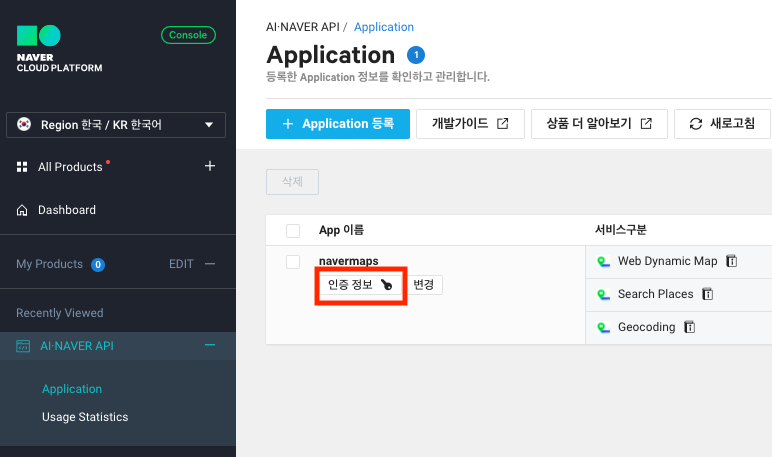772x457 pixels.
Task: Click the My Products count badge
Action: (x=97, y=264)
